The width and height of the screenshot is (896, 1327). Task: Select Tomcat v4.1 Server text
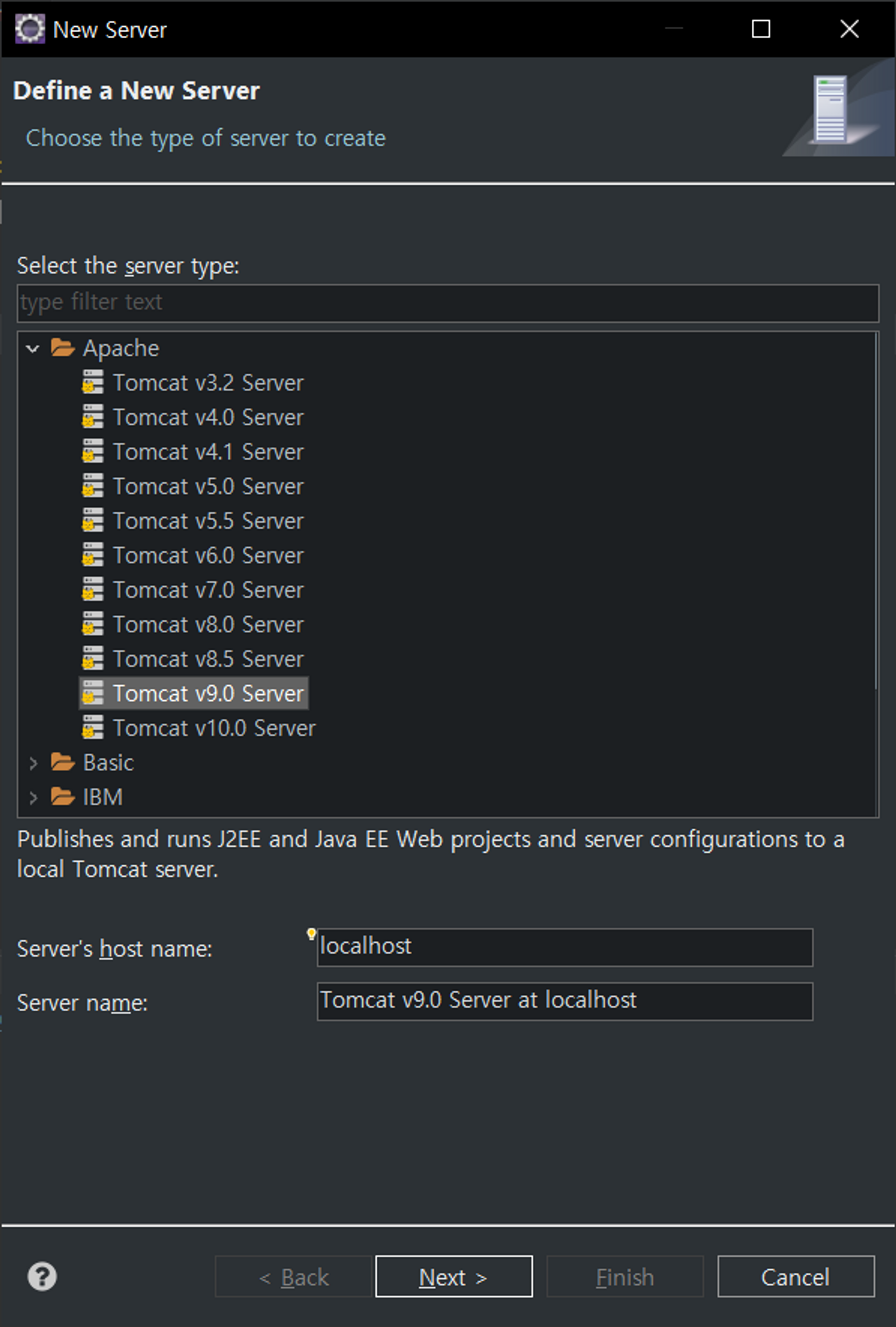(x=208, y=452)
